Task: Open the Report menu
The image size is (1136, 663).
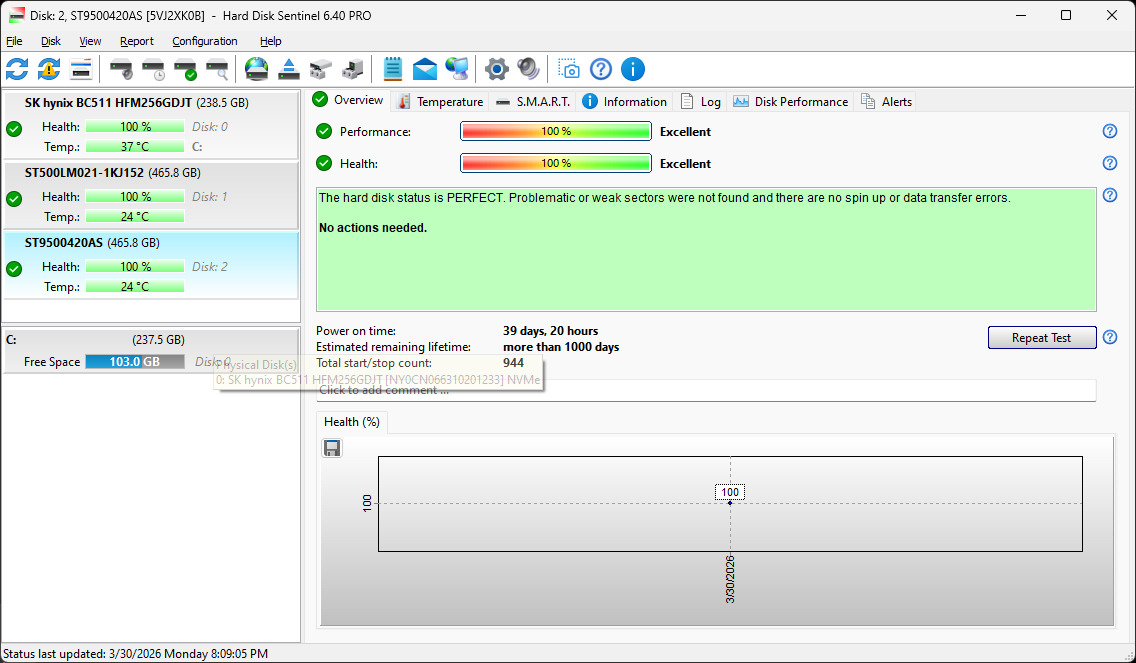Action: (137, 41)
